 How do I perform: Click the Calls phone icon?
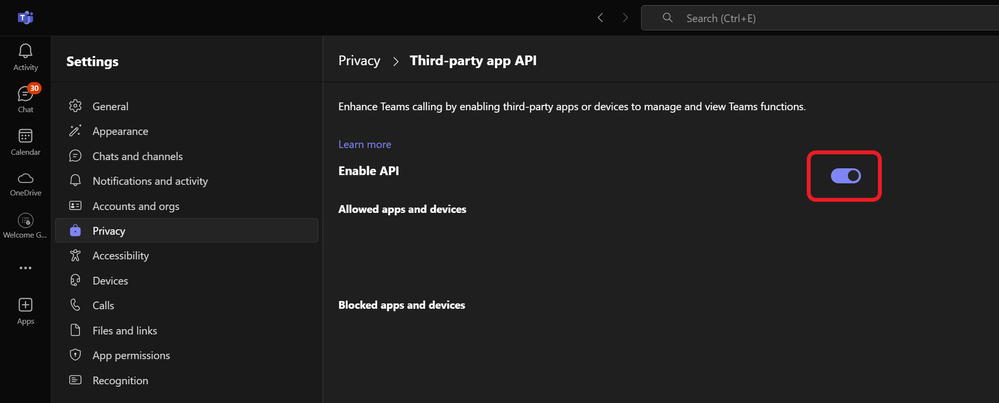pyautogui.click(x=75, y=306)
